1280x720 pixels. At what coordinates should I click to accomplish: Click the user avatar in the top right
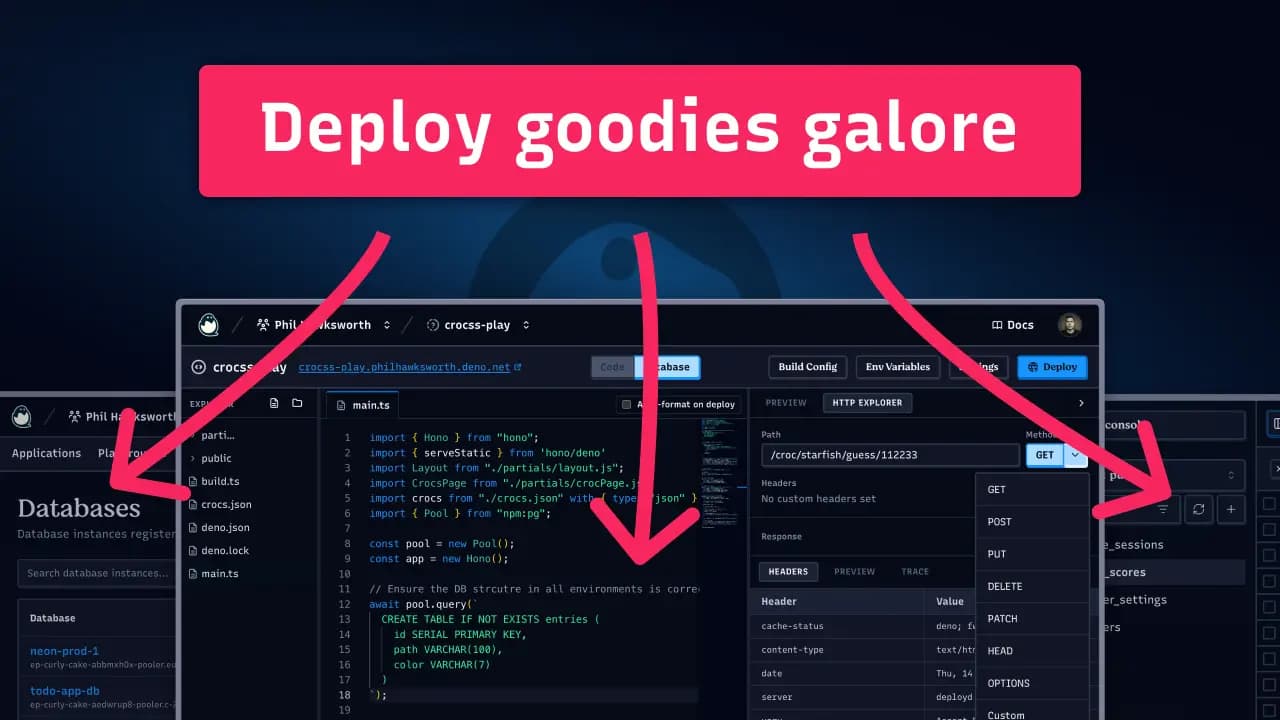click(1070, 324)
